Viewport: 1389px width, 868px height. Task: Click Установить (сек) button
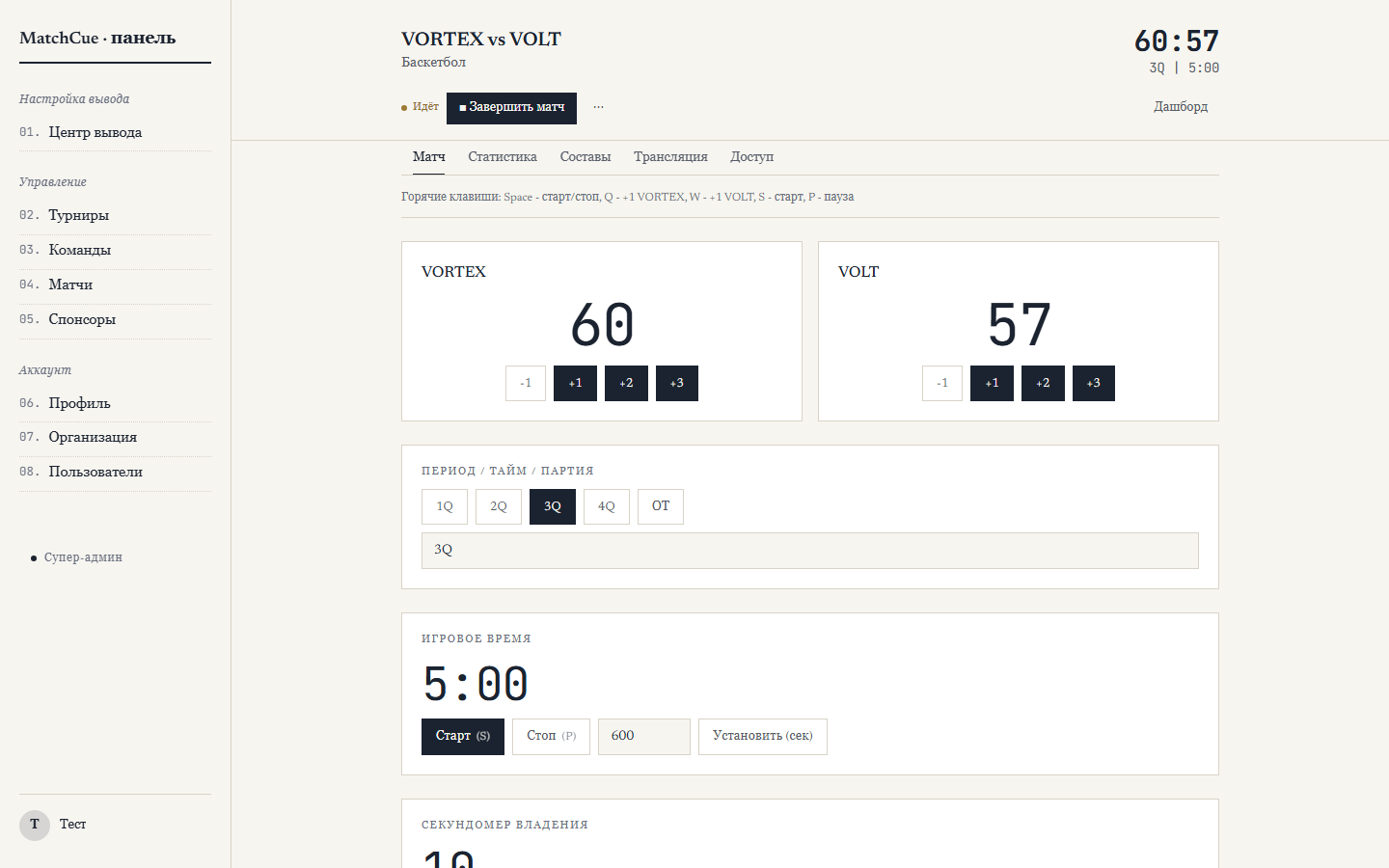[763, 737]
